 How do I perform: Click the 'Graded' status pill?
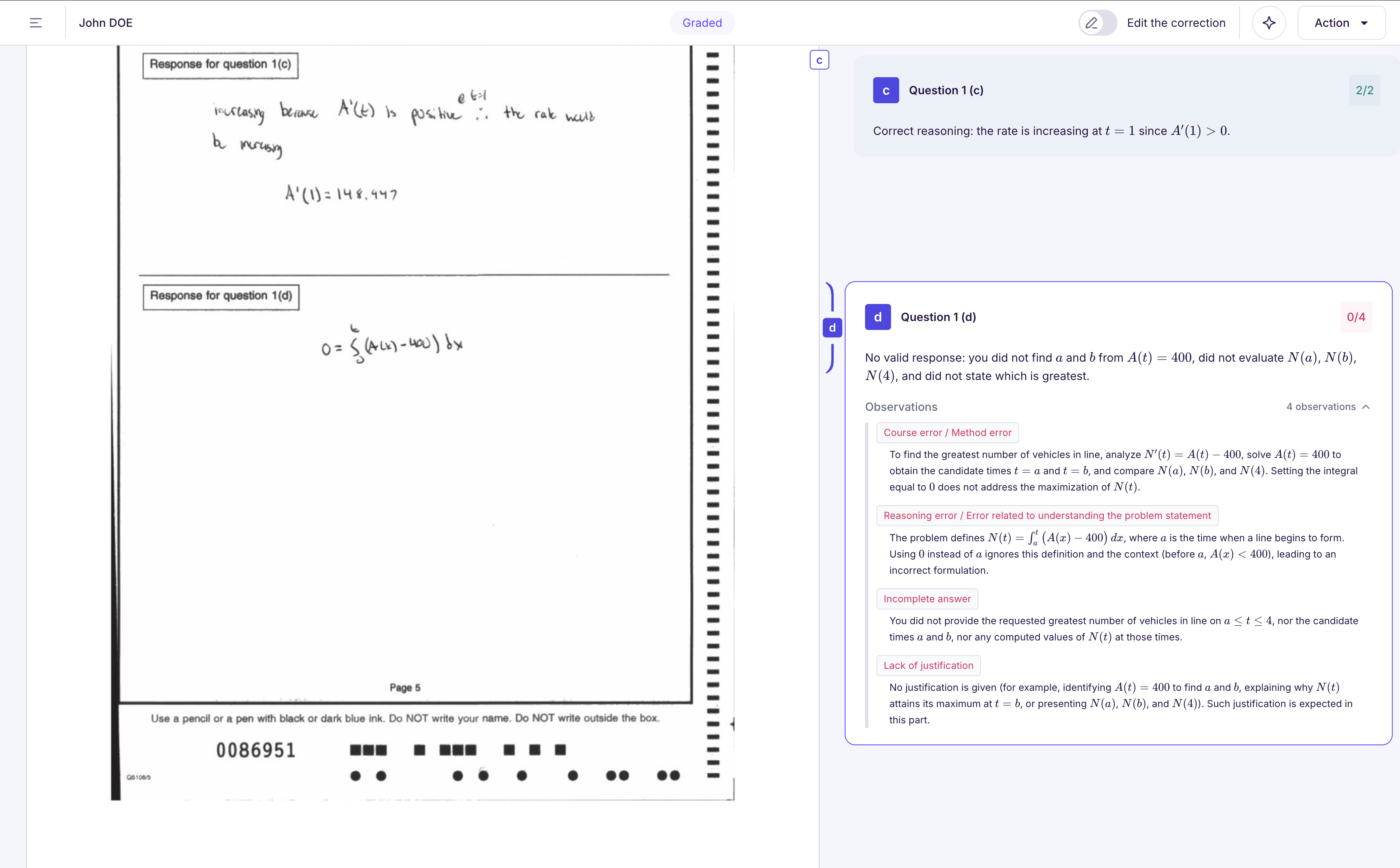[x=702, y=22]
